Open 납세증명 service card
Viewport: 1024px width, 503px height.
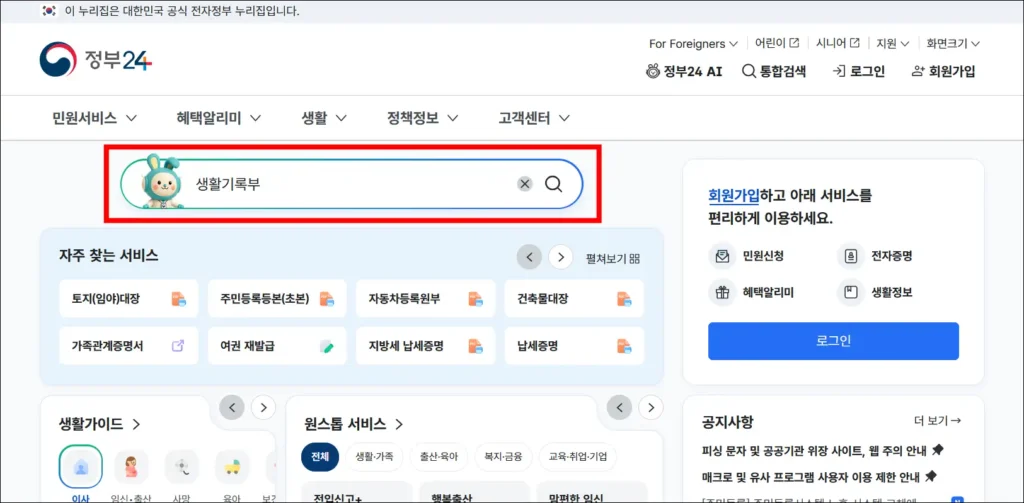point(574,346)
